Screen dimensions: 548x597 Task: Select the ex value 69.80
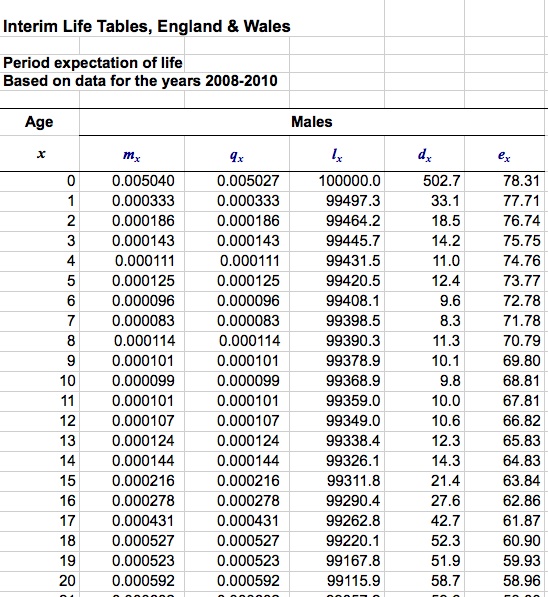pos(521,361)
